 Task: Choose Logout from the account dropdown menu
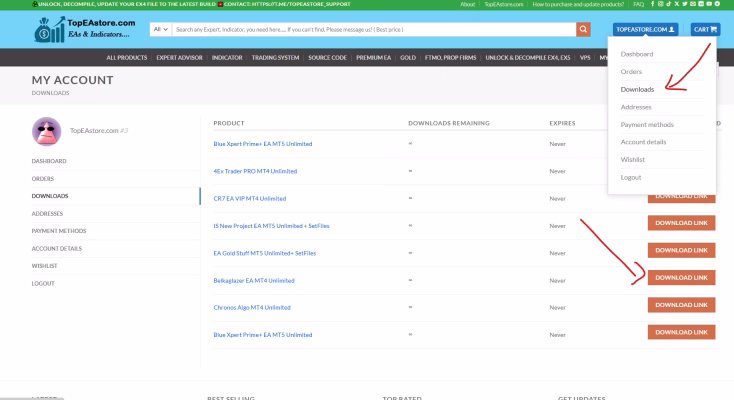pyautogui.click(x=631, y=177)
